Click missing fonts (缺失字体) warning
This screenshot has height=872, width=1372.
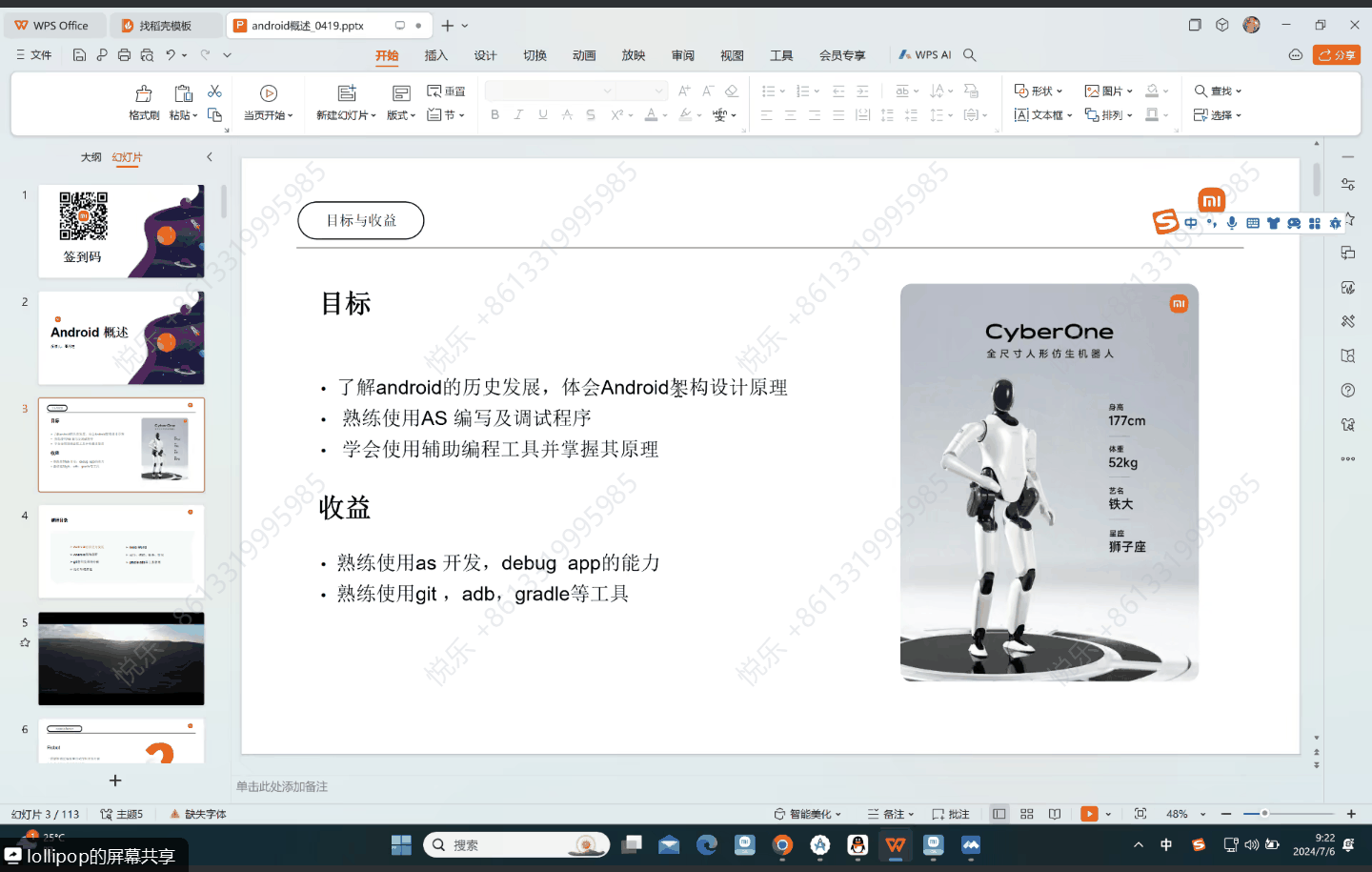tap(198, 814)
